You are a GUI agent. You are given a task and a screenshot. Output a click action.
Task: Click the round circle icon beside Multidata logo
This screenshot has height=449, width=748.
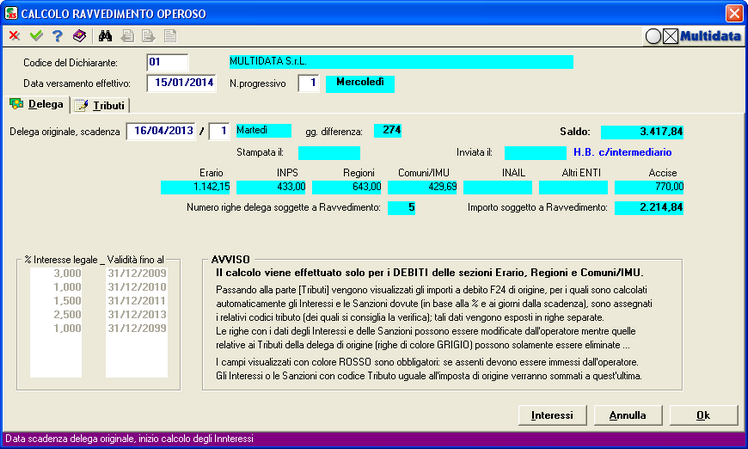click(653, 36)
